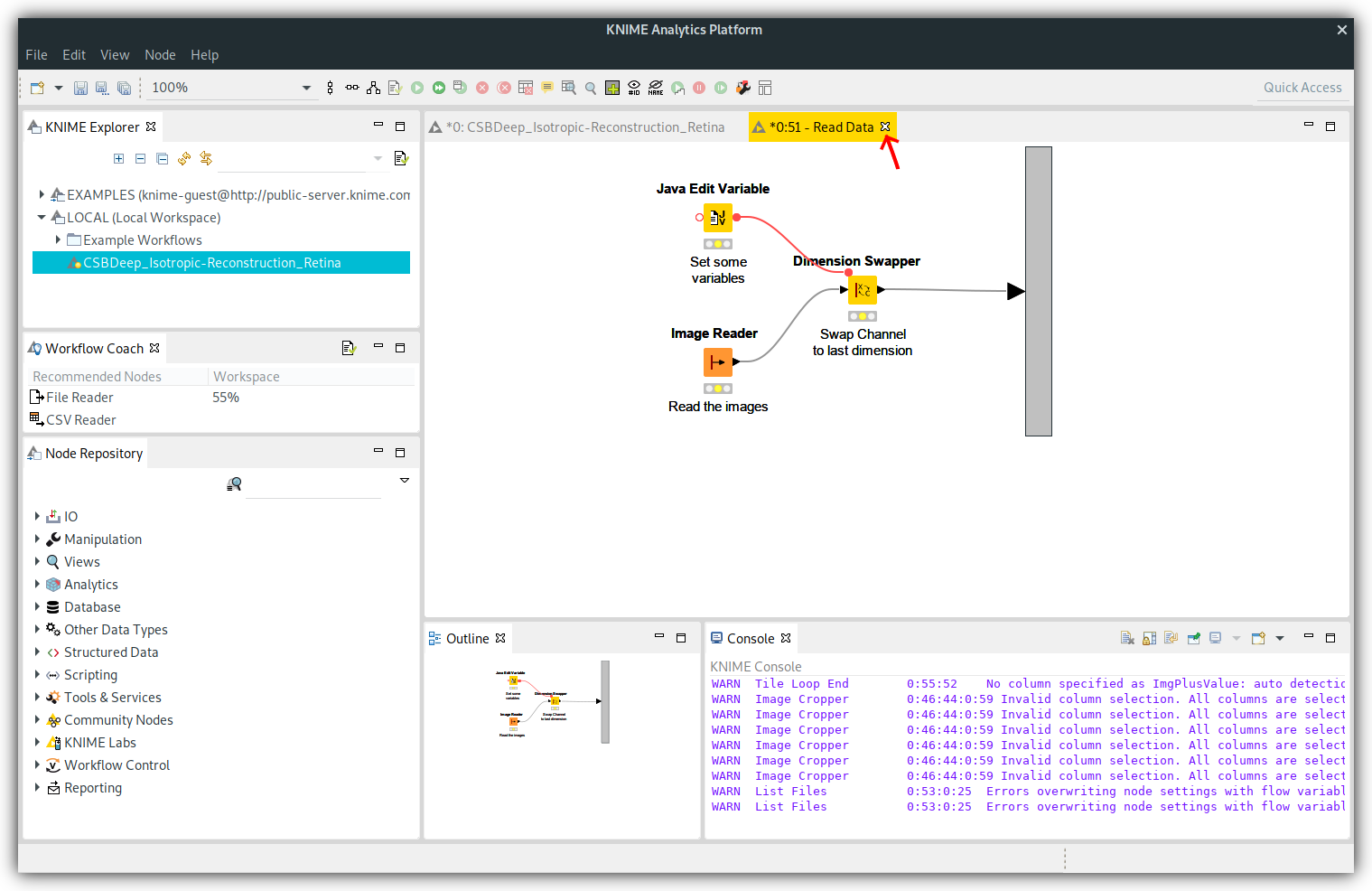Open the Node menu

pyautogui.click(x=160, y=55)
